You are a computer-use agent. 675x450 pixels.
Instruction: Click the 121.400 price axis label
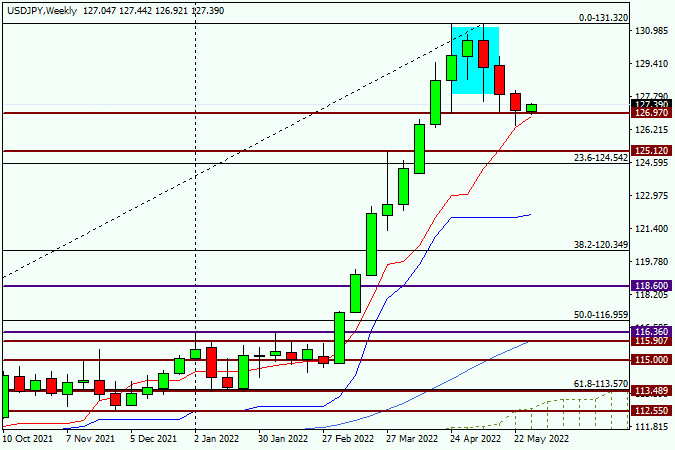[x=652, y=229]
